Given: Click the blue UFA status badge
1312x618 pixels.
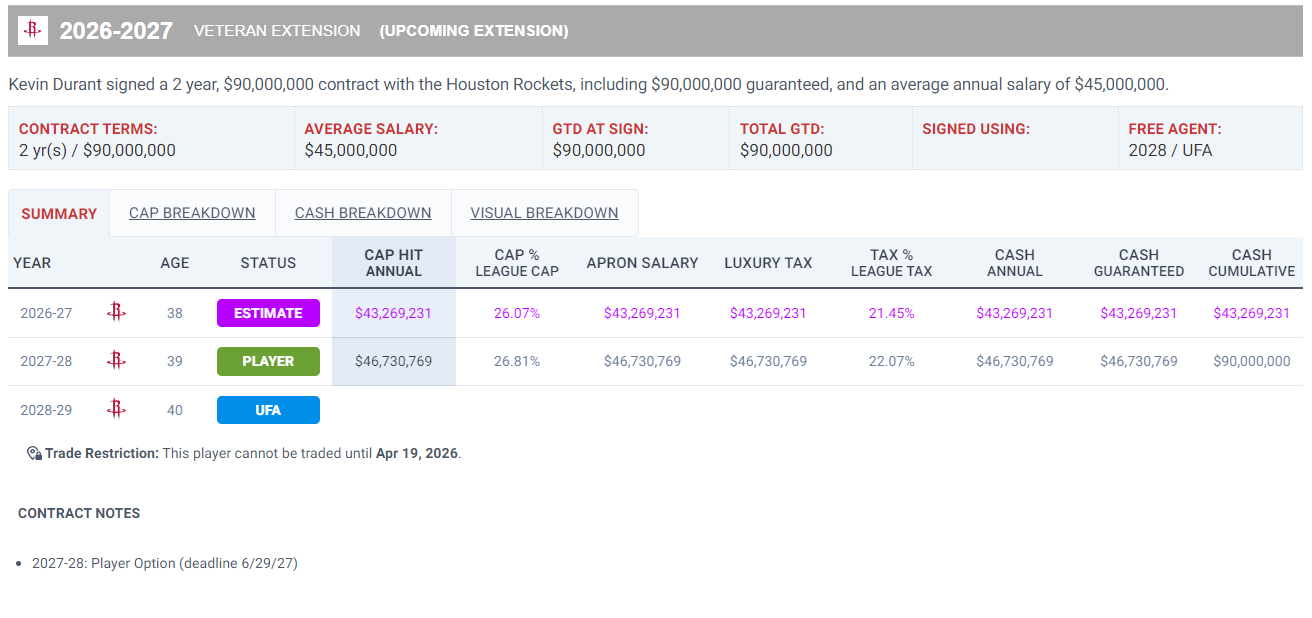Looking at the screenshot, I should pos(268,410).
